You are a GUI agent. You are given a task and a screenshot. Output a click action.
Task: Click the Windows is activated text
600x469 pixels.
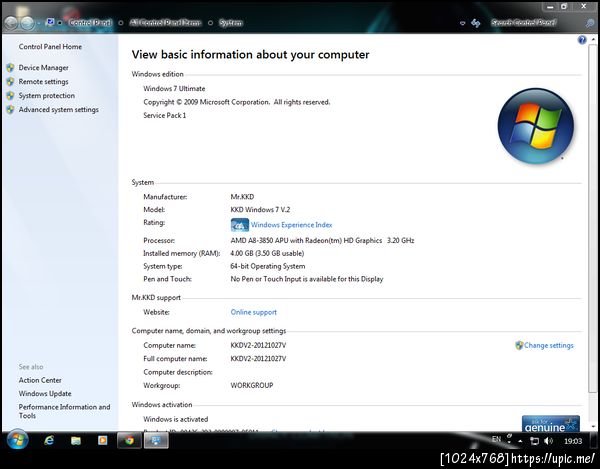click(176, 419)
